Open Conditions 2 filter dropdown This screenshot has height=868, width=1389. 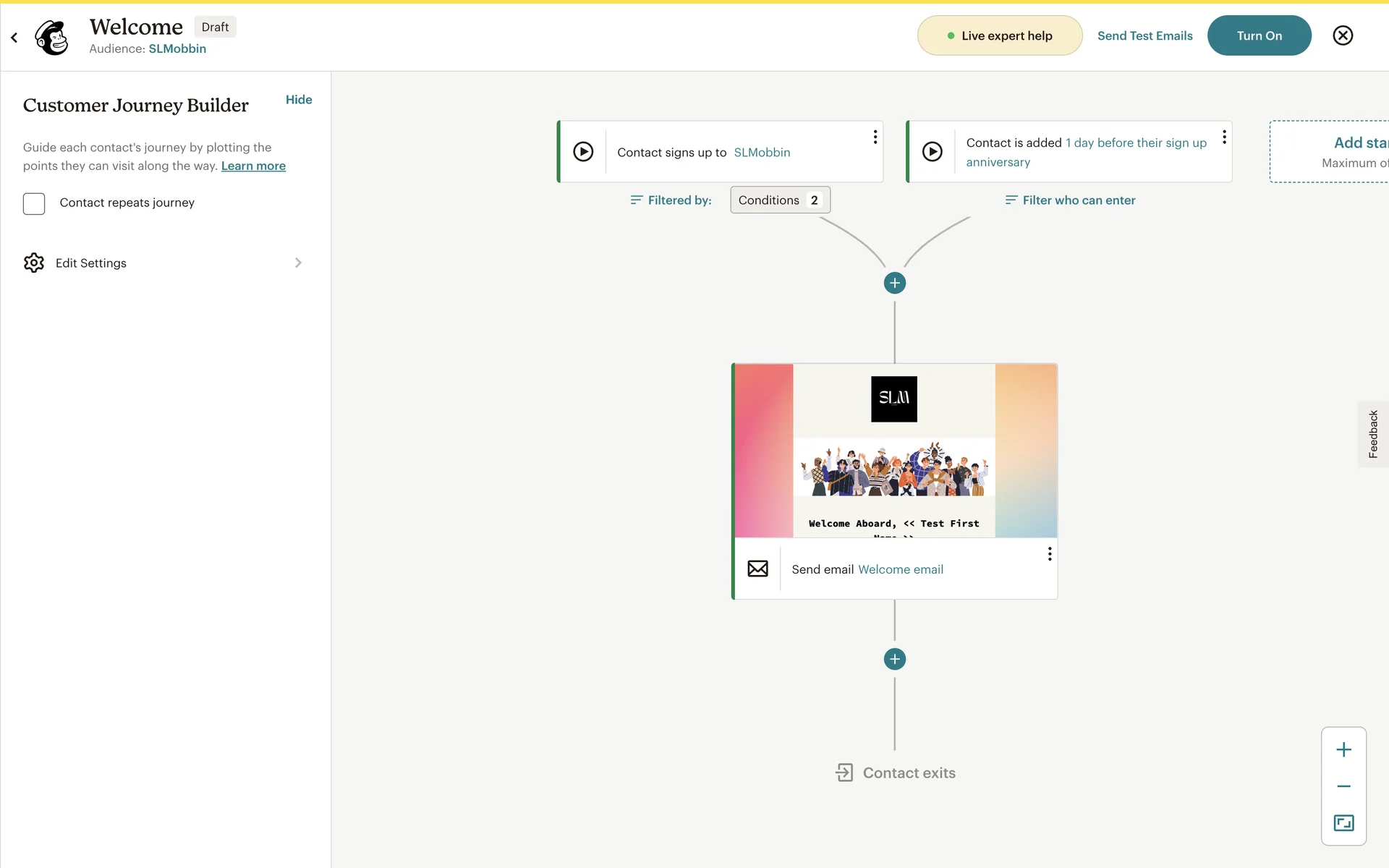point(780,200)
